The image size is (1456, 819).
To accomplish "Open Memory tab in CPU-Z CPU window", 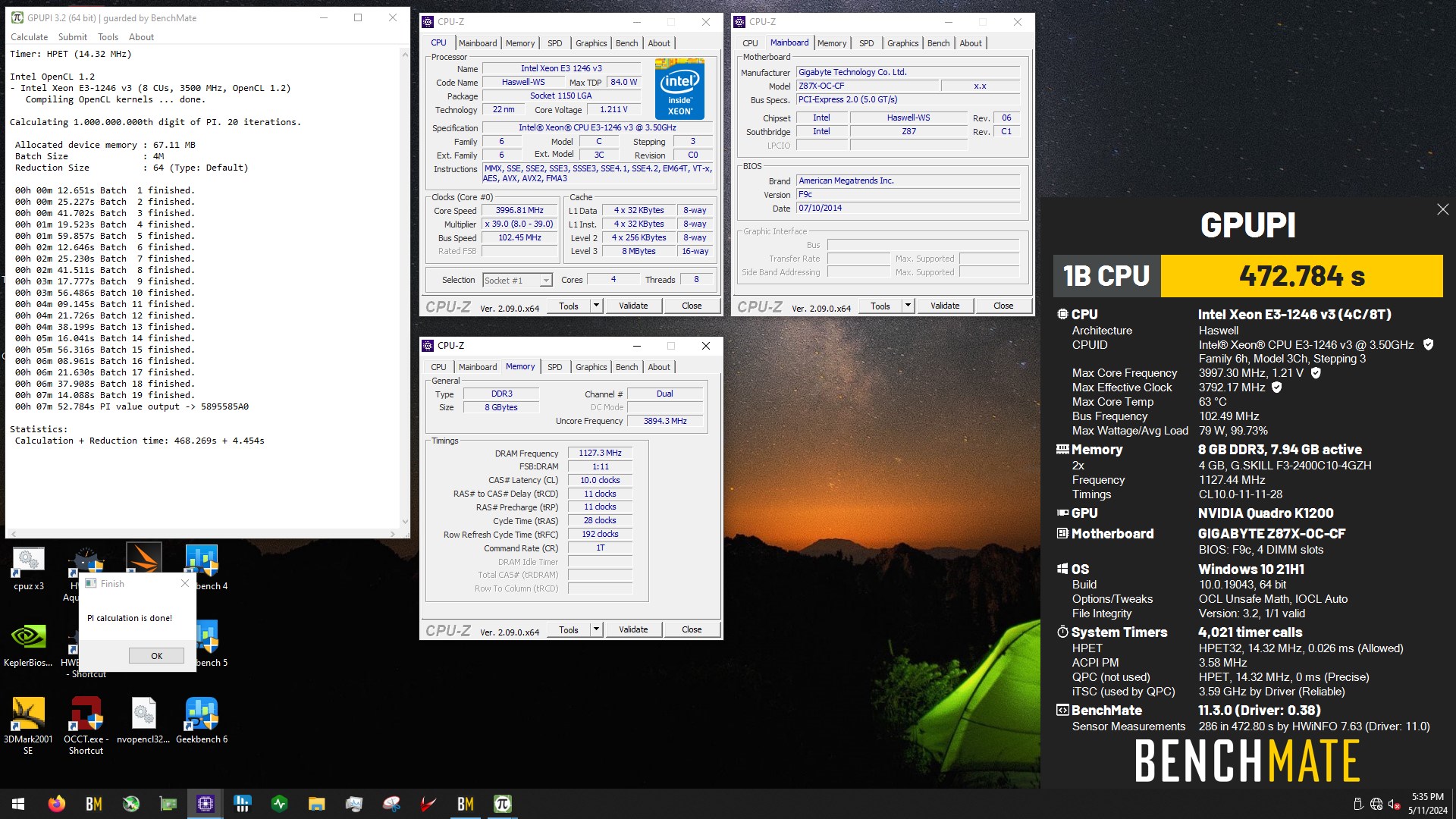I will tap(520, 43).
